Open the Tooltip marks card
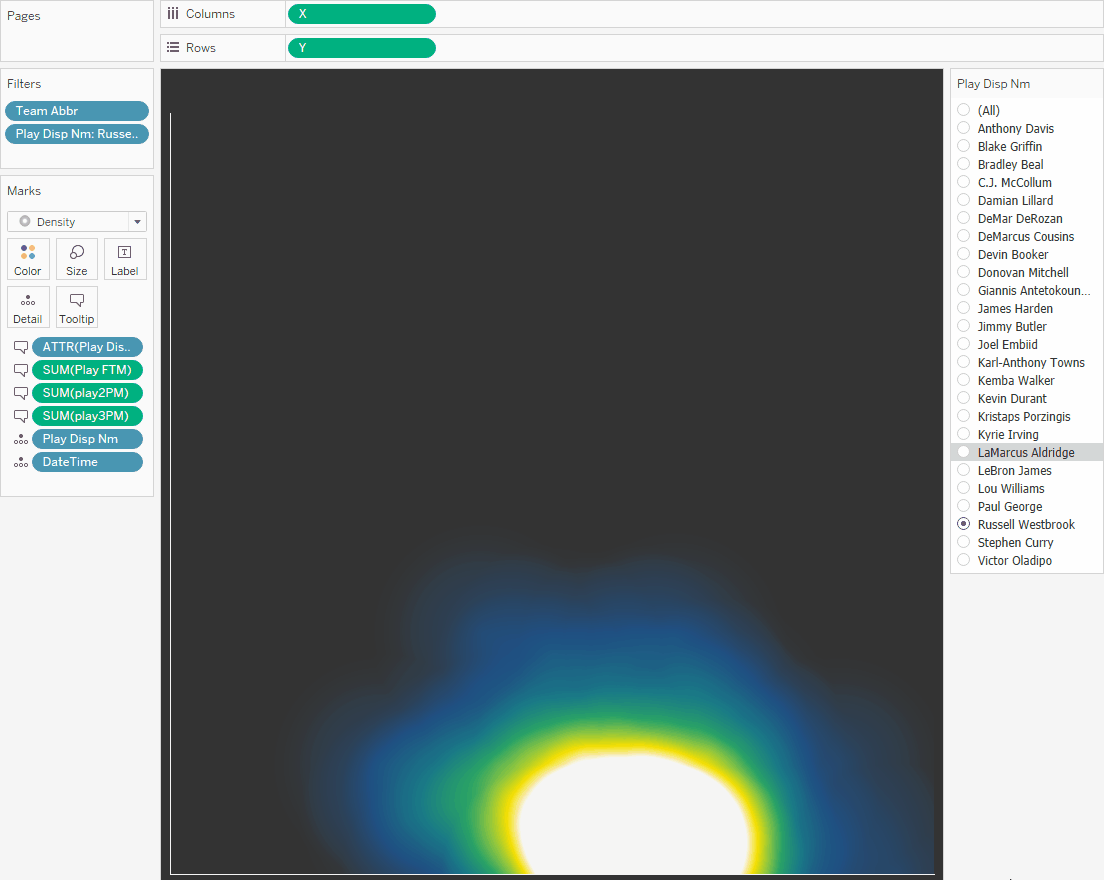 [x=77, y=307]
